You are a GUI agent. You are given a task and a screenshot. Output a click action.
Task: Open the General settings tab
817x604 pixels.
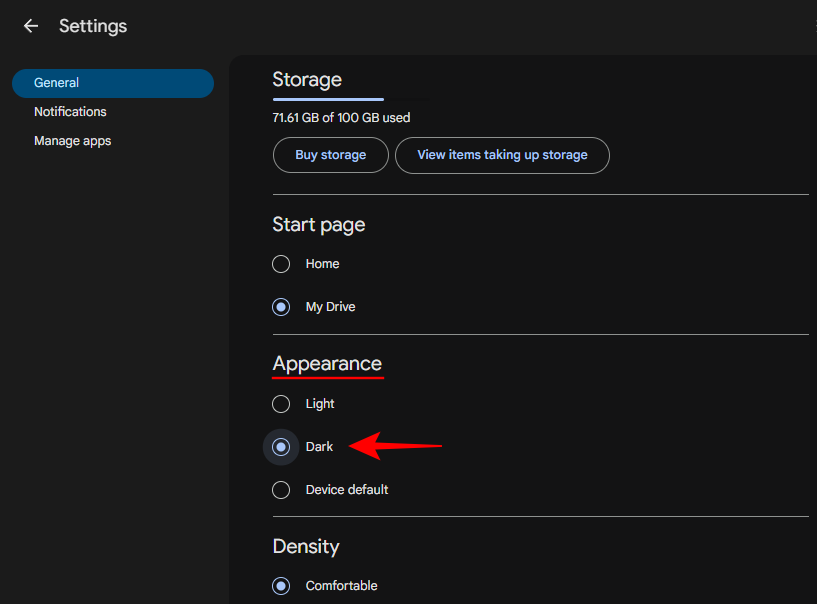click(x=113, y=83)
